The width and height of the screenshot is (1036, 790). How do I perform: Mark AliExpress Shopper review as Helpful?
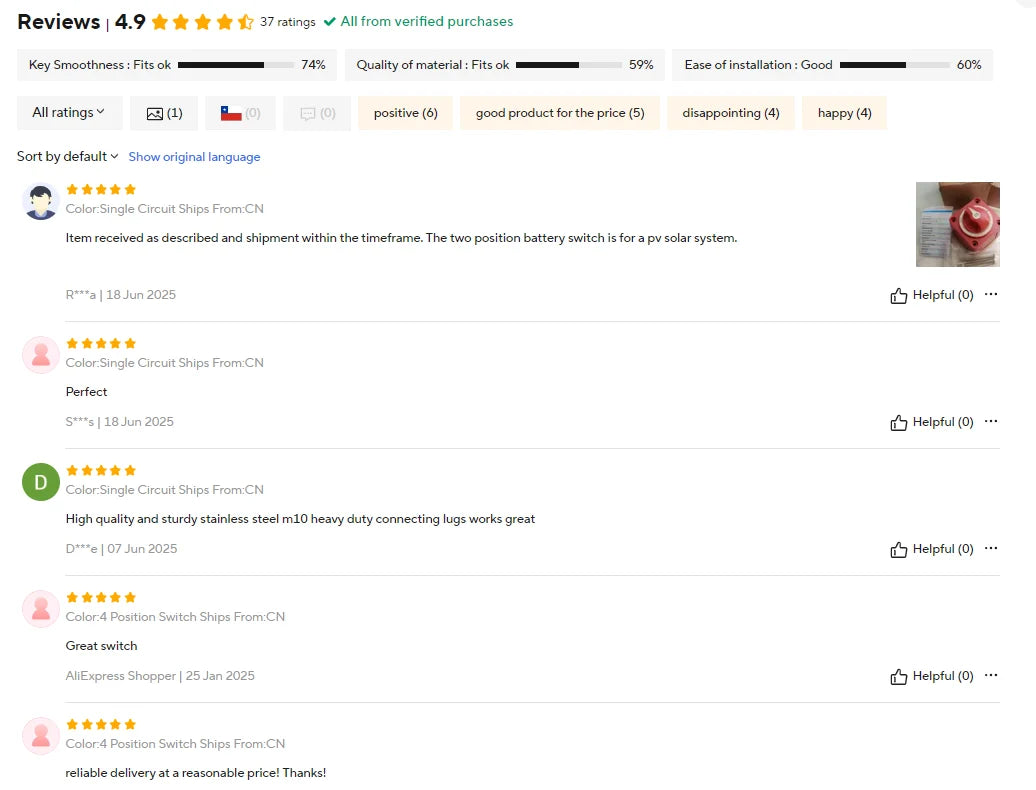(x=931, y=677)
